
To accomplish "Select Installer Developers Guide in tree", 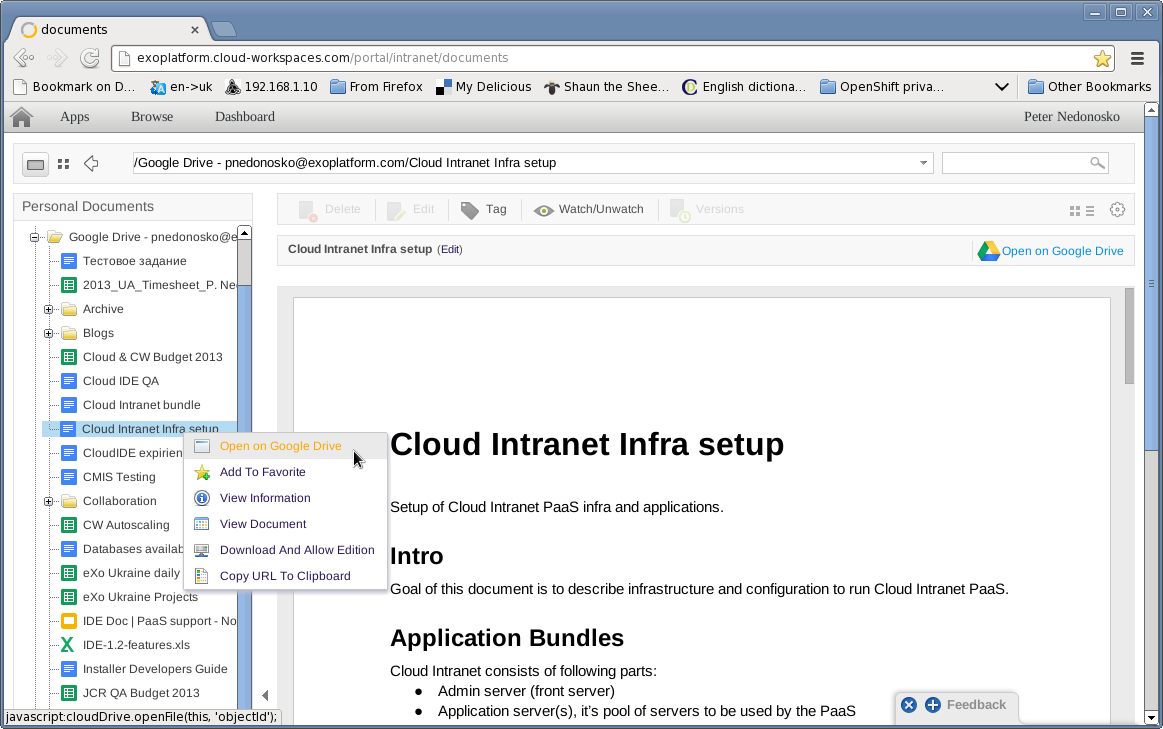I will tap(154, 669).
